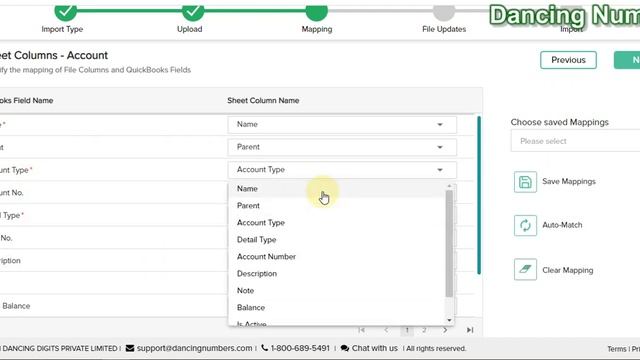This screenshot has height=360, width=640.
Task: Click Chat with us link
Action: pos(374,348)
